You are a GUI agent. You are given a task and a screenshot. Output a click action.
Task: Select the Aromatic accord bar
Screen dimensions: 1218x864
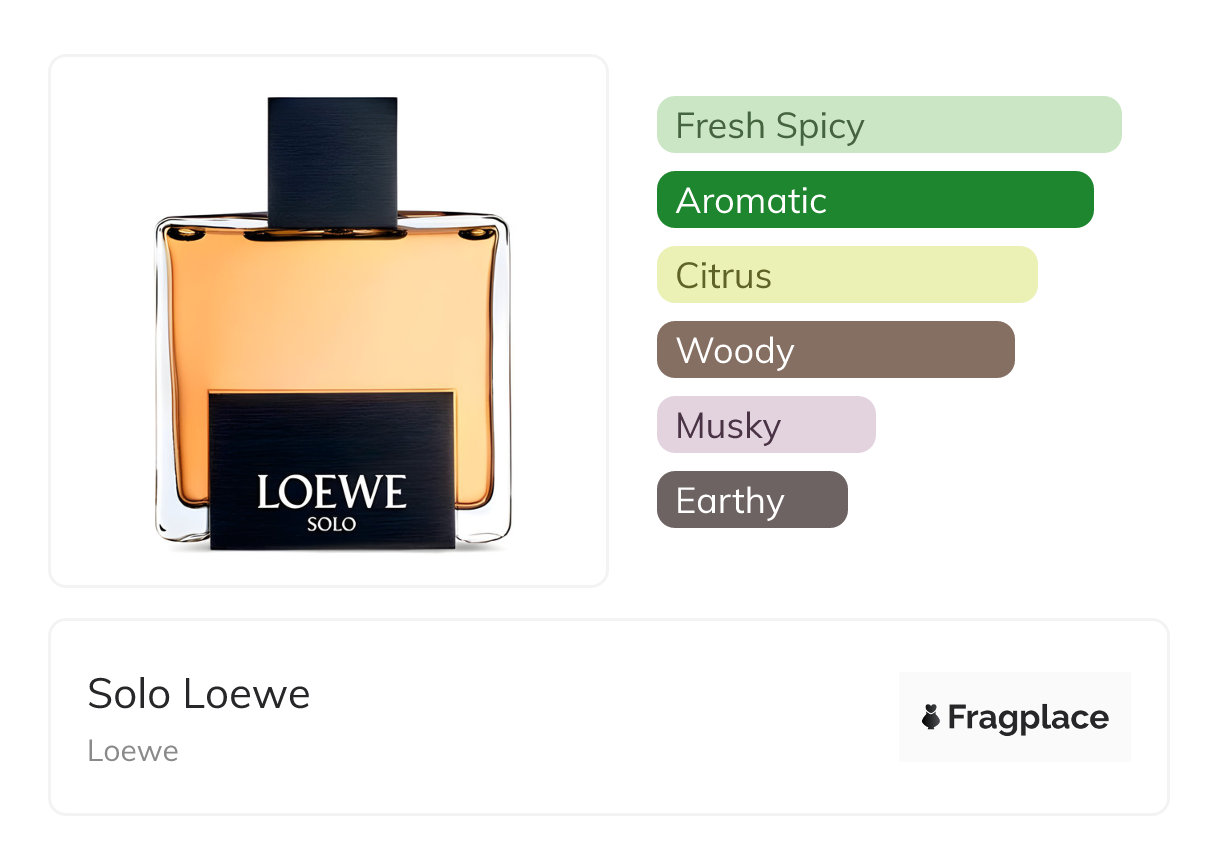[875, 200]
